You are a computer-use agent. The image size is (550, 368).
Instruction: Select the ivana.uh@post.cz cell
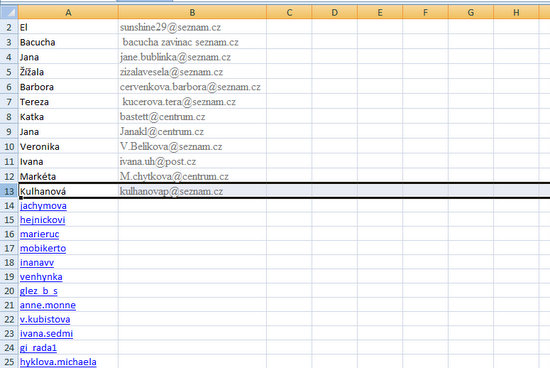(x=192, y=161)
